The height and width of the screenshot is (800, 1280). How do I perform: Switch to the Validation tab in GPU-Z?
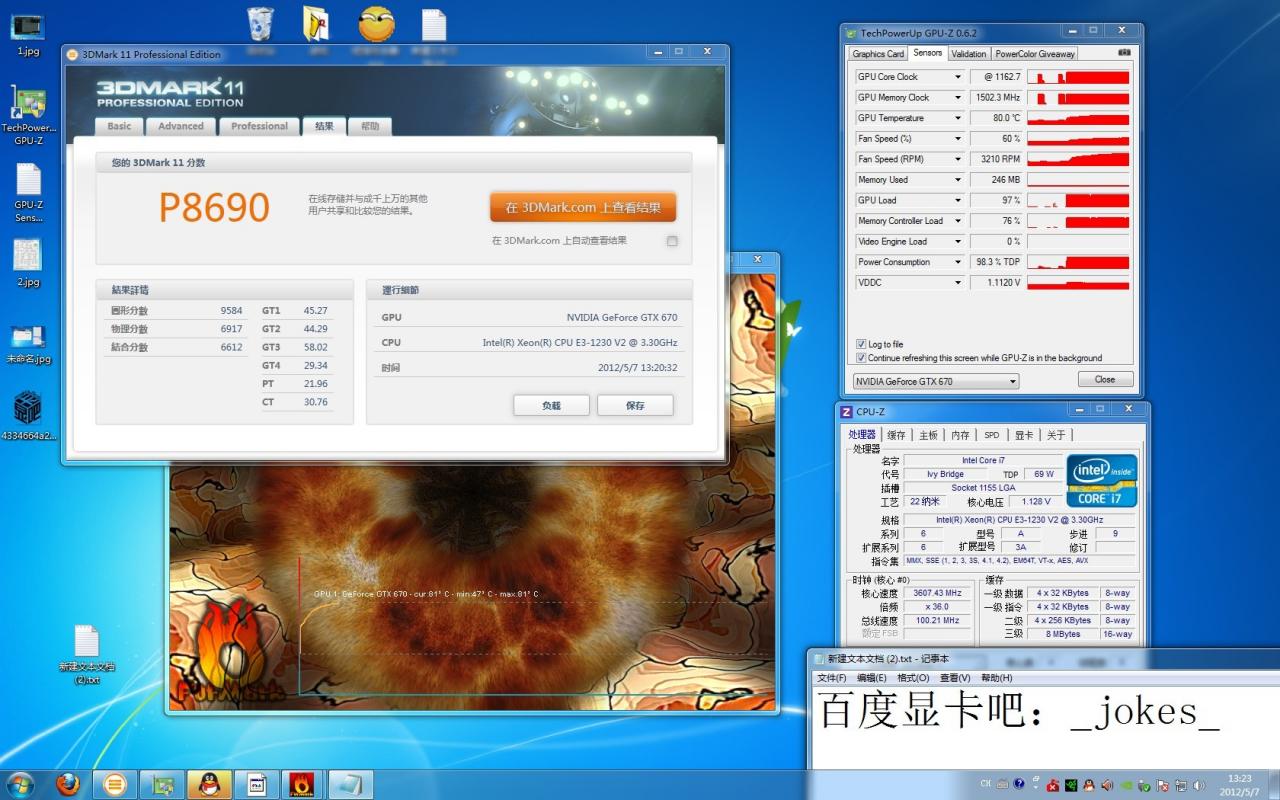pyautogui.click(x=968, y=54)
